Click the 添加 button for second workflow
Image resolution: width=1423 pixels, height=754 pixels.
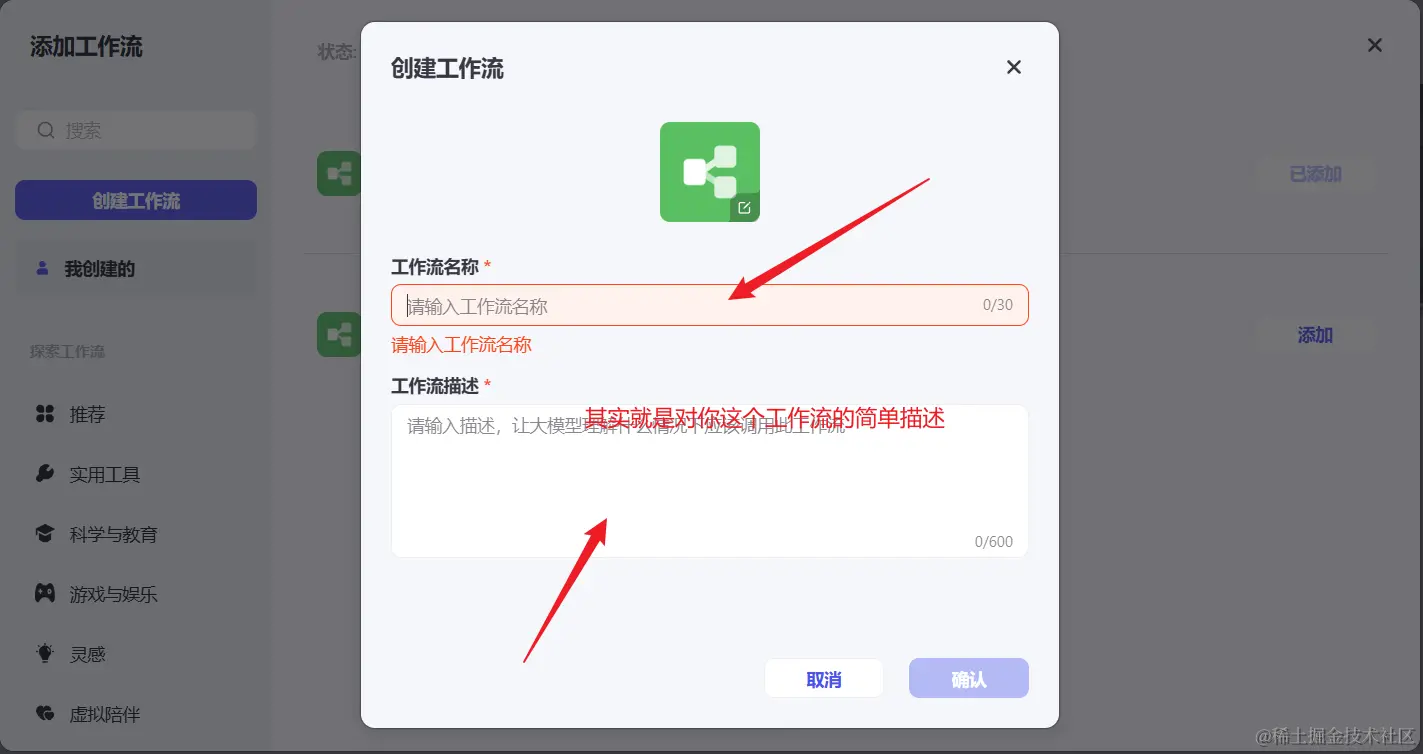point(1315,335)
